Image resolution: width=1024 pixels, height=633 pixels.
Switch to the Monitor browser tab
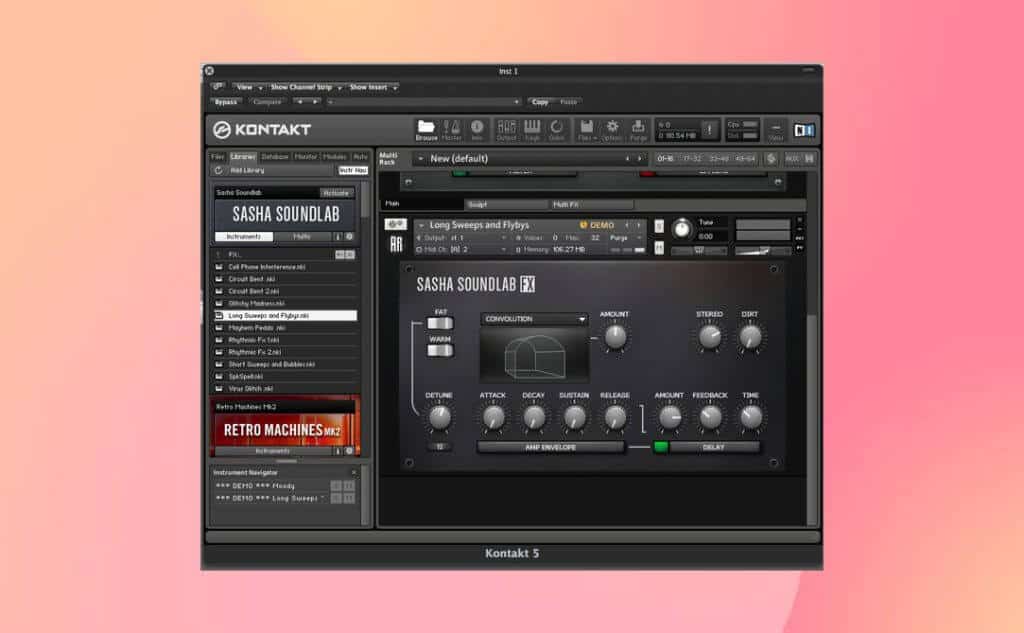[305, 157]
